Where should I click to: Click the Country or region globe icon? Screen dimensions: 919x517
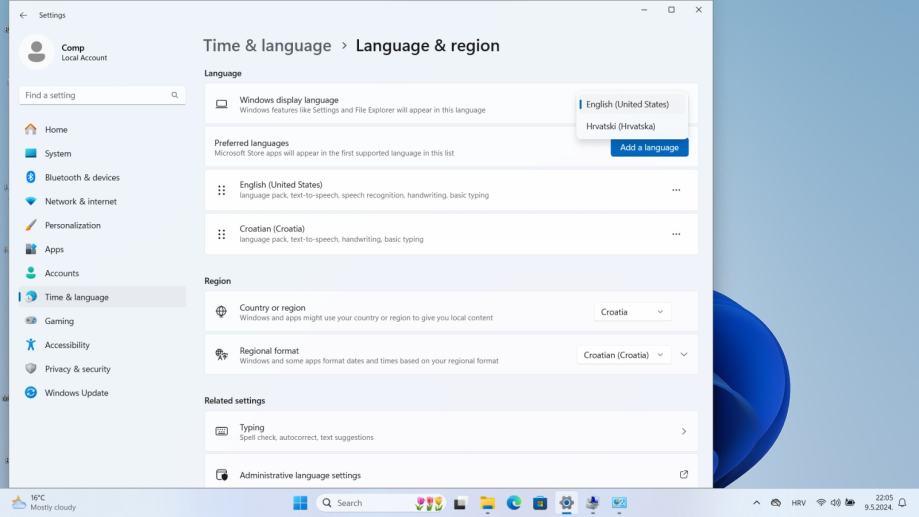222,312
